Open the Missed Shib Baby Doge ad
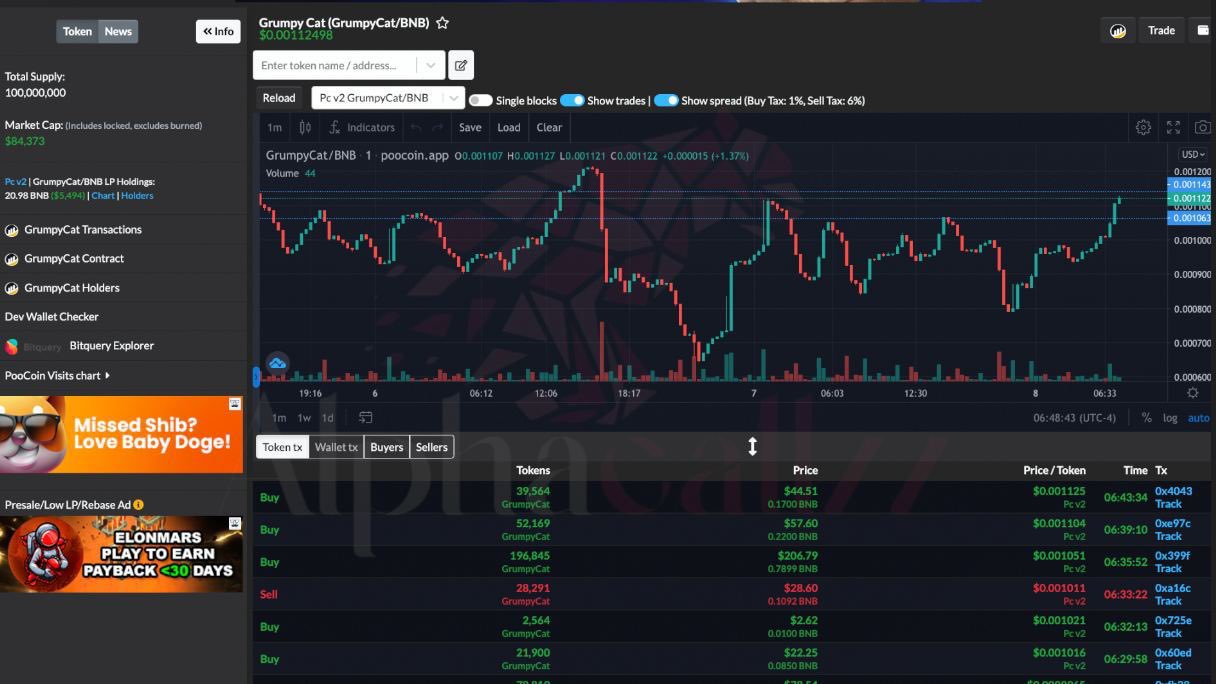Screen dimensions: 1216x684 [x=121, y=435]
